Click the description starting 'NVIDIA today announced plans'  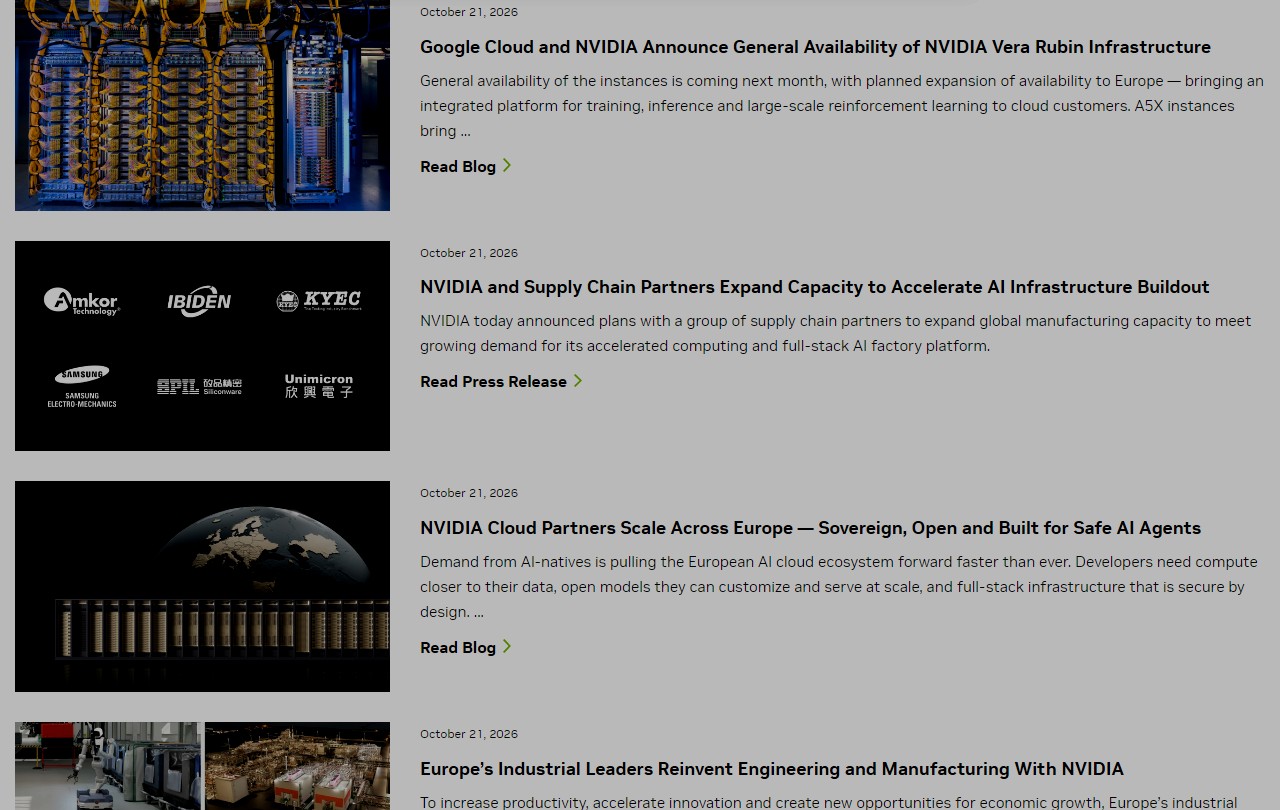pos(835,333)
